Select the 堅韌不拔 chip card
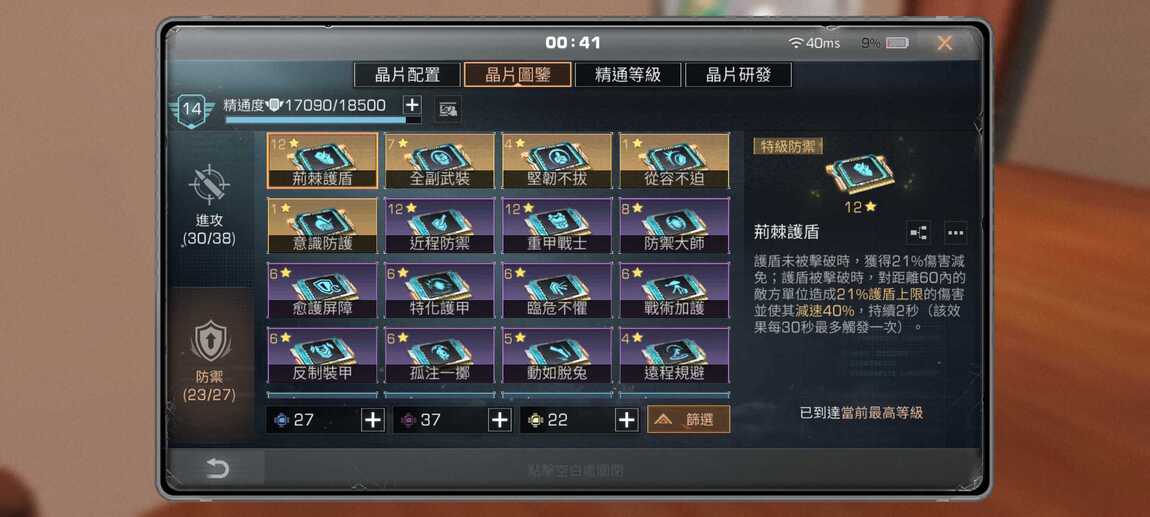This screenshot has height=517, width=1150. click(557, 161)
